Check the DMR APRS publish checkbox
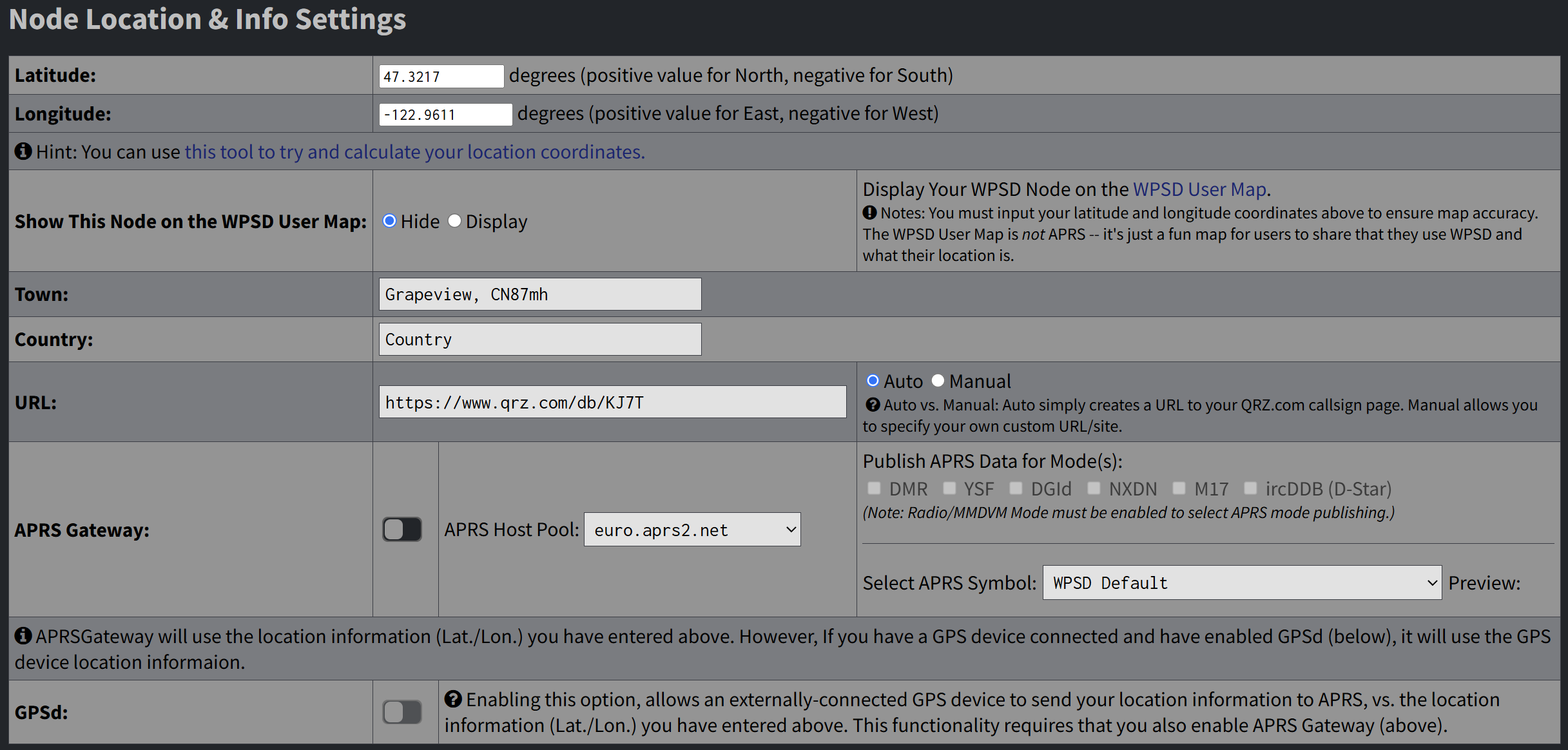Screen dimensions: 1568x750 tap(874, 488)
